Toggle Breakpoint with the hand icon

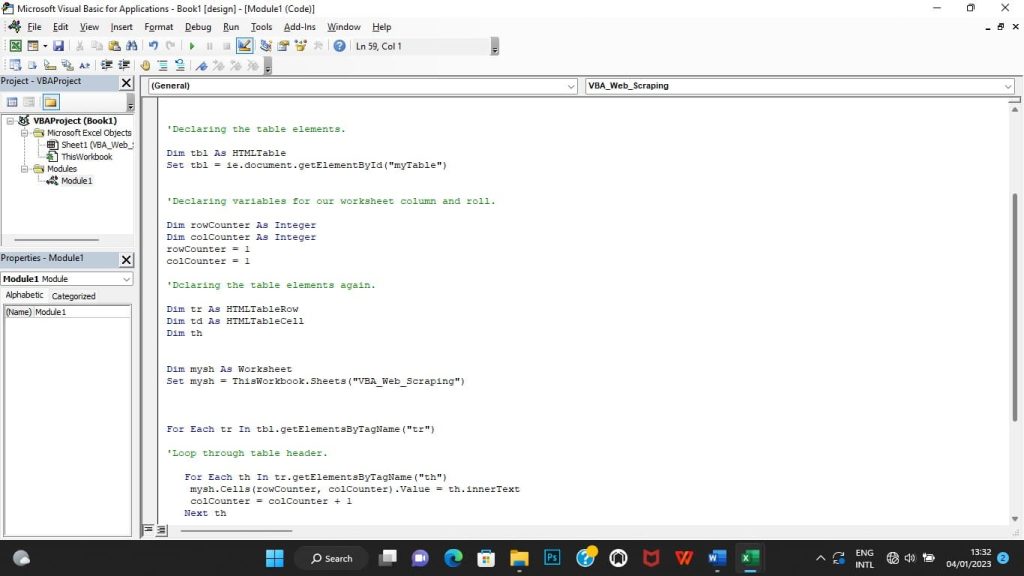145,65
